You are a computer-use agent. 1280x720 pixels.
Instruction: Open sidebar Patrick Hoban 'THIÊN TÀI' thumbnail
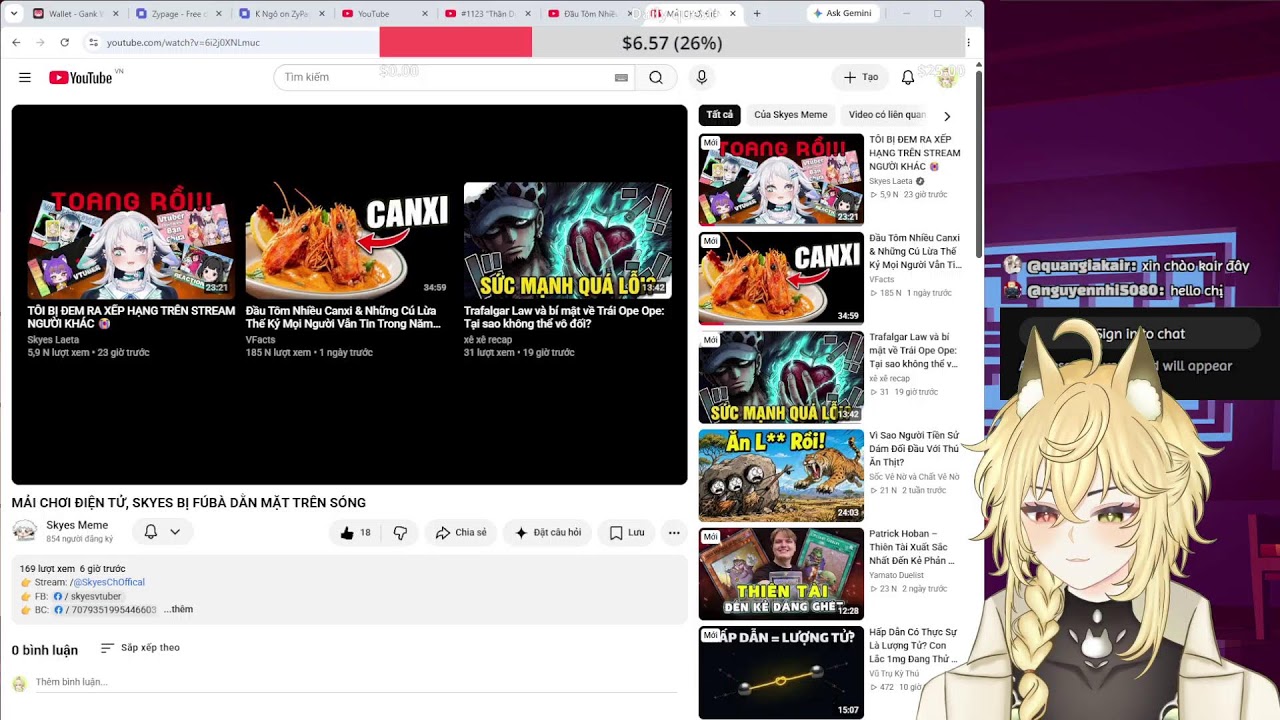(x=781, y=574)
